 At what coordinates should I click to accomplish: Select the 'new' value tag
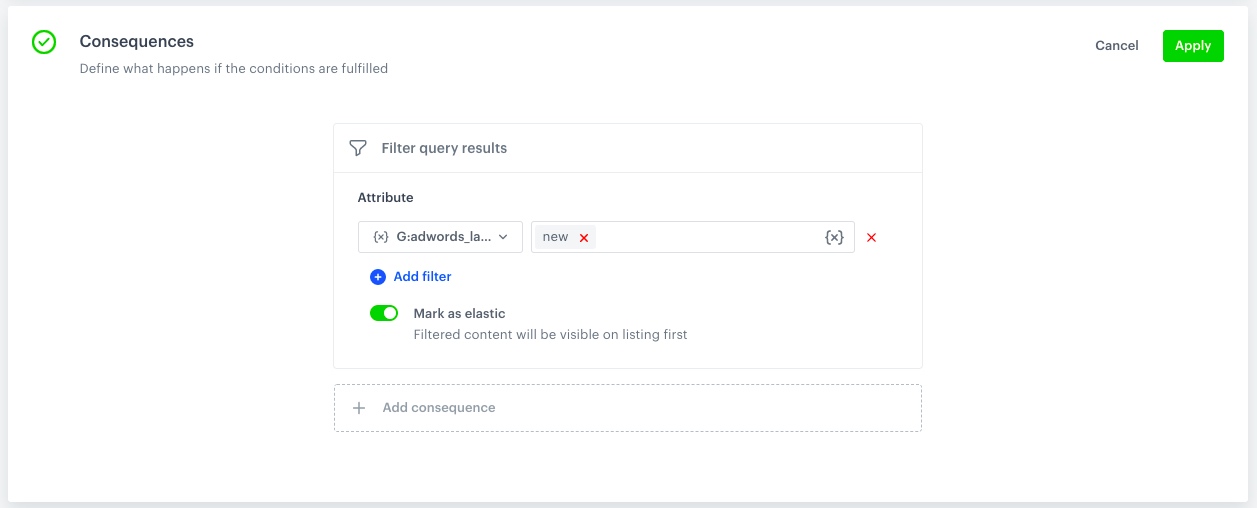[555, 237]
